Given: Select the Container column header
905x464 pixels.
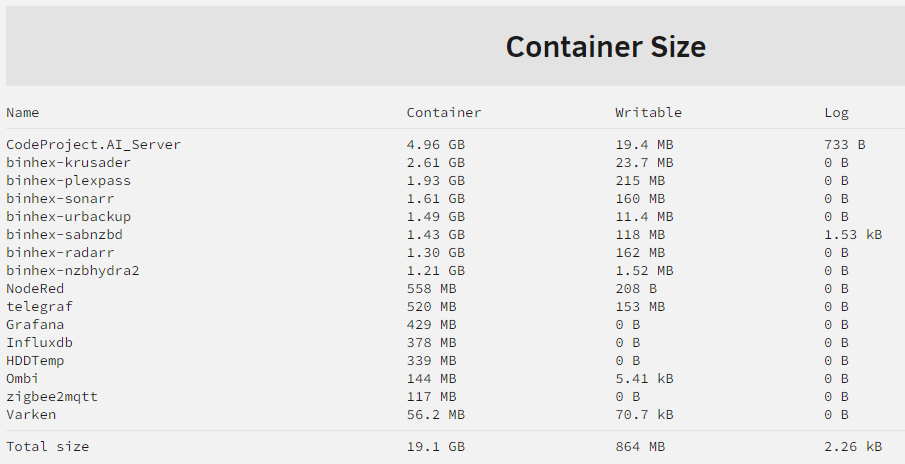Looking at the screenshot, I should (x=443, y=113).
